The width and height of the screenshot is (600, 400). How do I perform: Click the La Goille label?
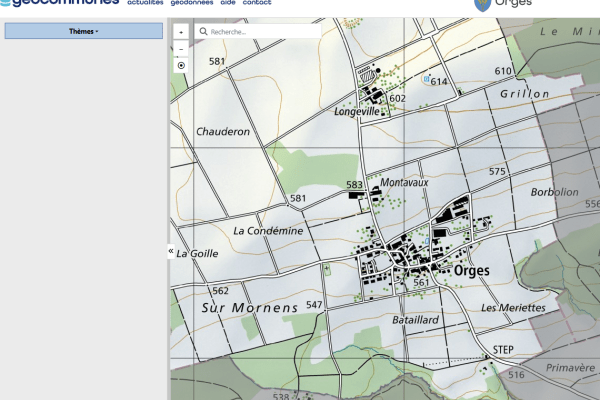click(197, 253)
